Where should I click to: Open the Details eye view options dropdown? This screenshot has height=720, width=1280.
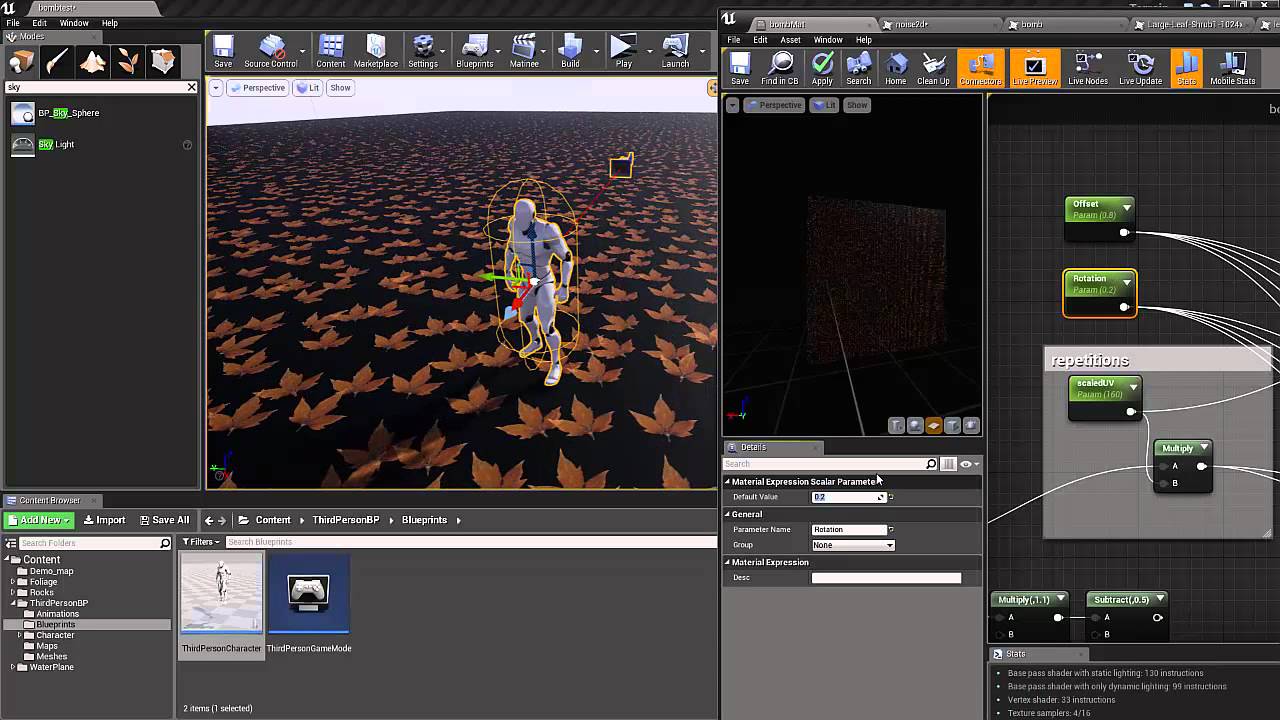click(969, 464)
